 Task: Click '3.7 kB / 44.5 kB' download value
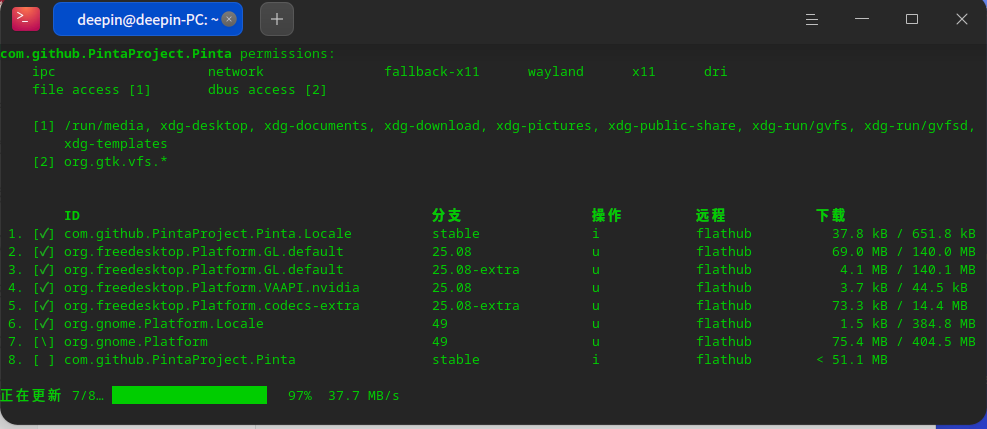pos(903,288)
